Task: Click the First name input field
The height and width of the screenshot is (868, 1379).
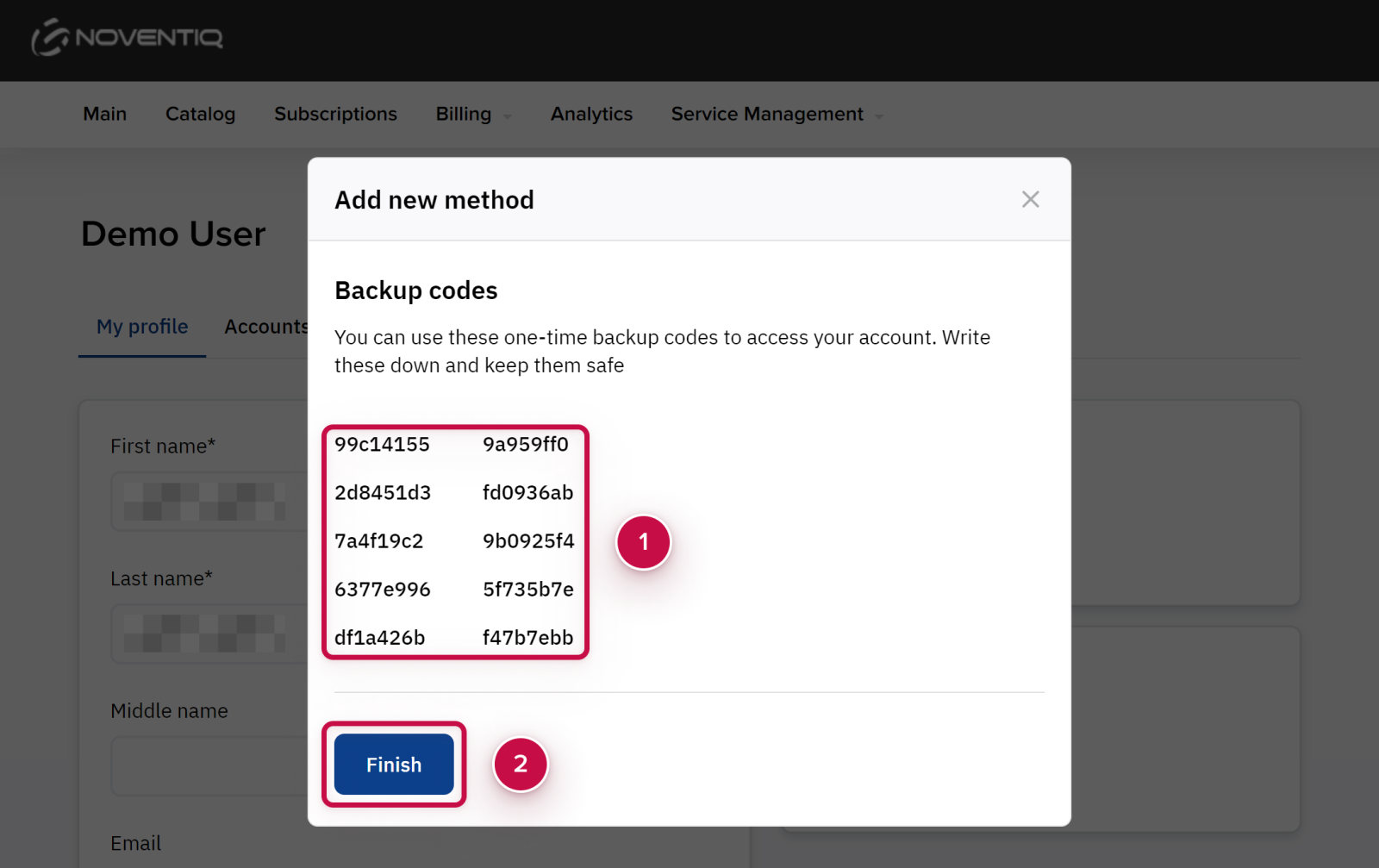Action: tap(207, 502)
